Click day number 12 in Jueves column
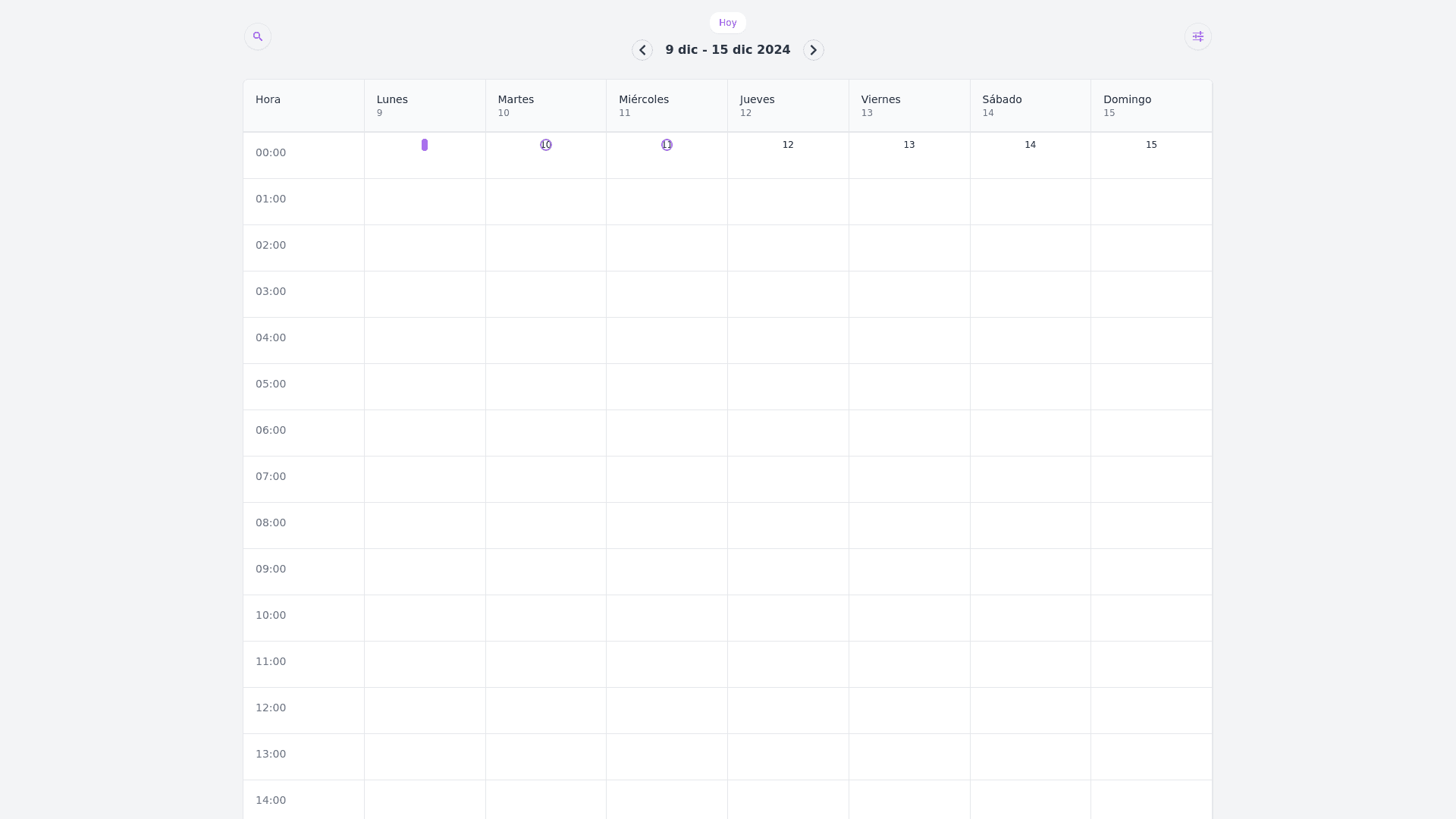The width and height of the screenshot is (1456, 819). click(x=788, y=145)
